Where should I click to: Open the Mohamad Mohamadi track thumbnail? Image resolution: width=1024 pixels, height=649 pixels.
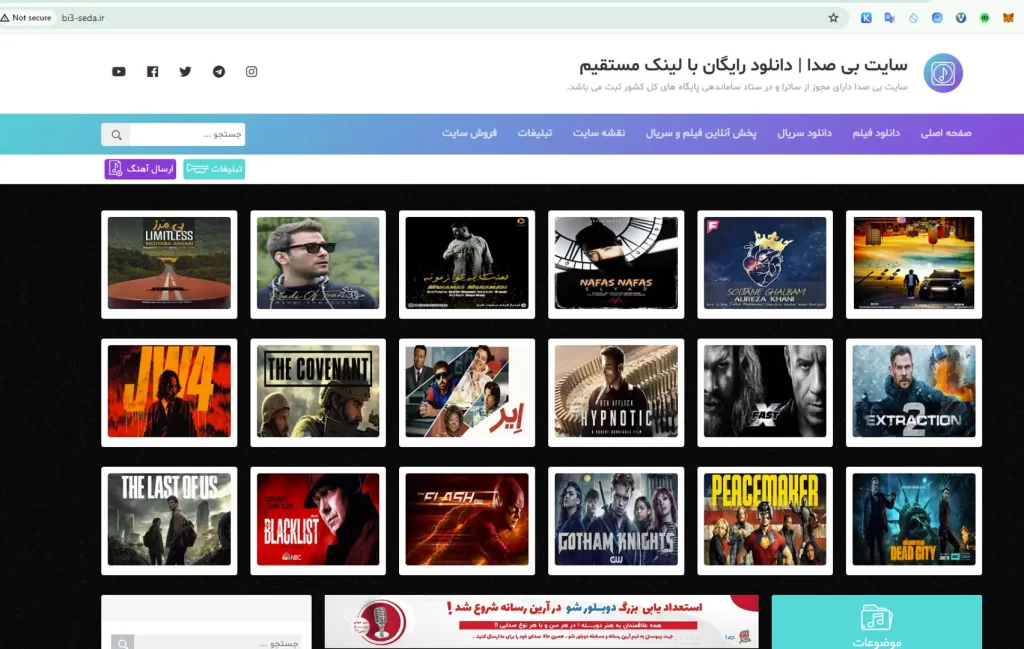467,264
